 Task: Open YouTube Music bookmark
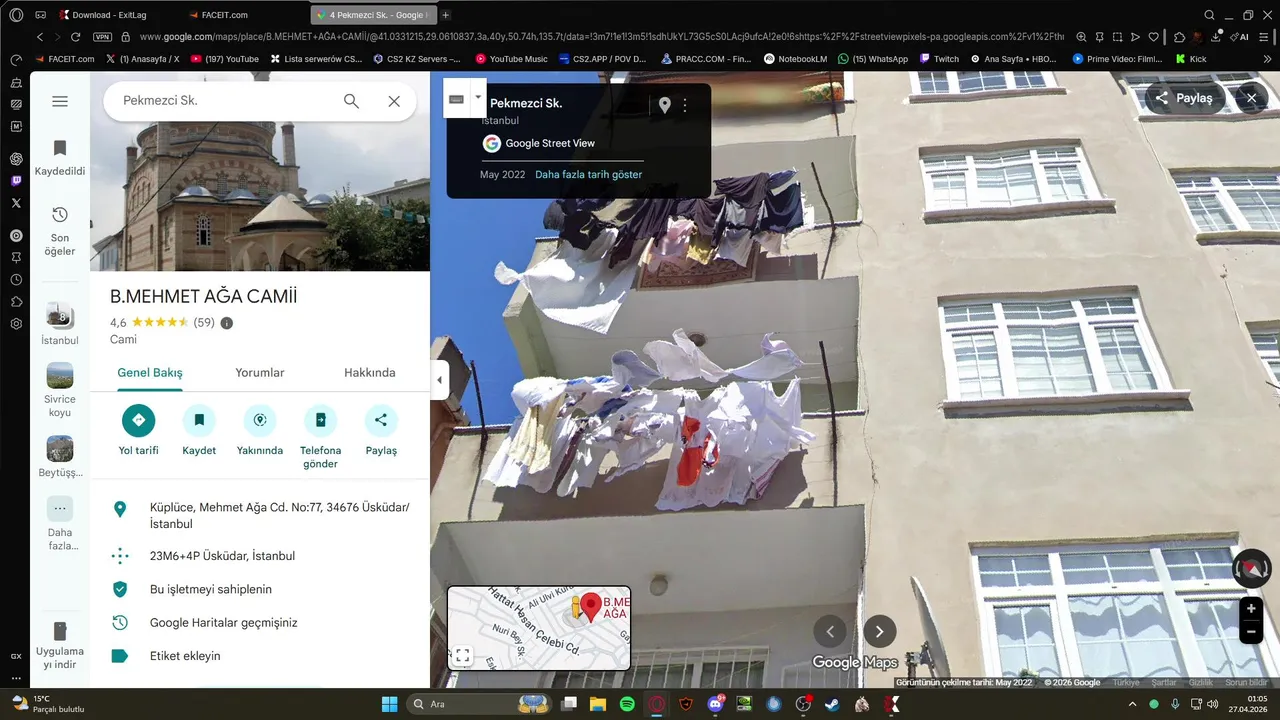pos(512,59)
